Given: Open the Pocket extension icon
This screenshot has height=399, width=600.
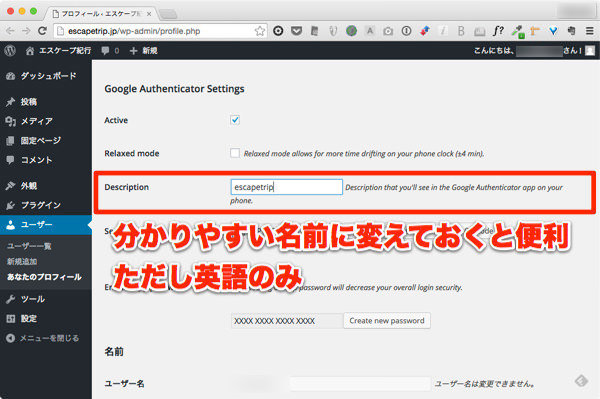Looking at the screenshot, I should pyautogui.click(x=297, y=31).
